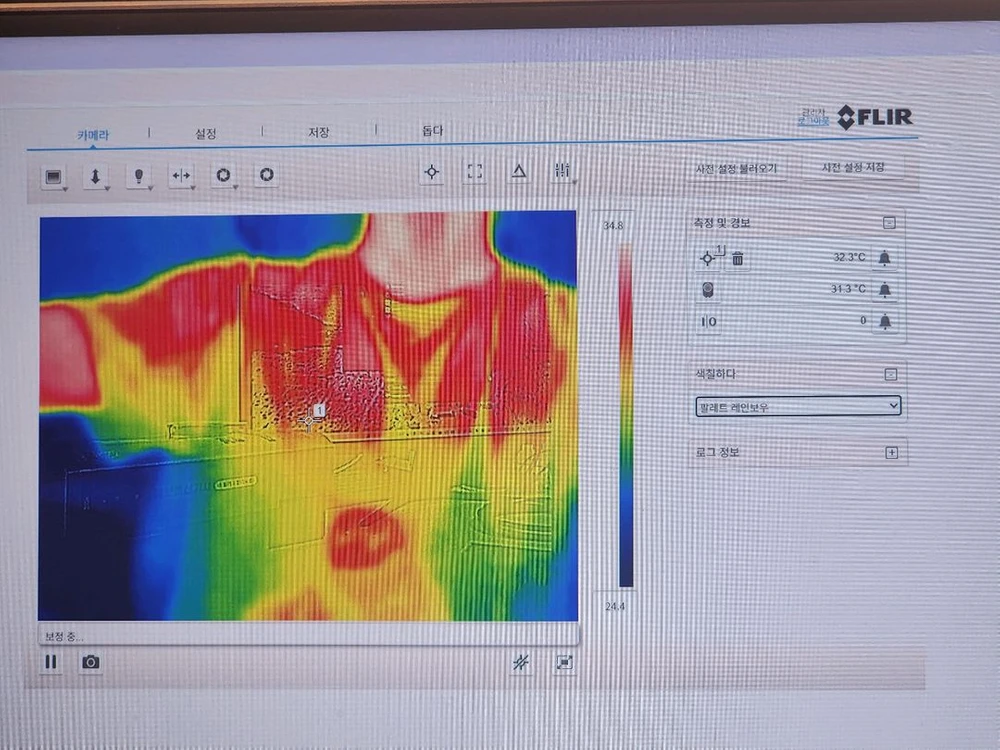Screen dimensions: 1000x750
Task: Open the shutter icon with dropdown arrow
Action: pos(224,175)
